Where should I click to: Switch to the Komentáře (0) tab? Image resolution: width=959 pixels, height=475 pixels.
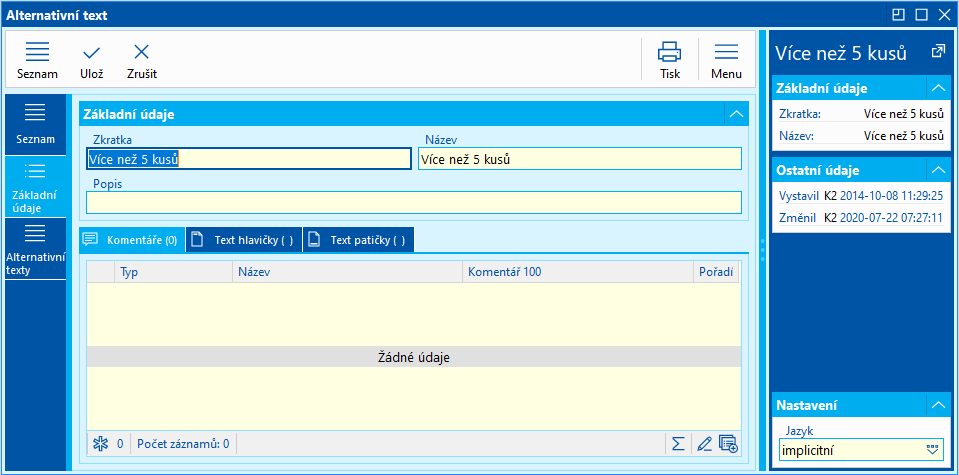[132, 240]
